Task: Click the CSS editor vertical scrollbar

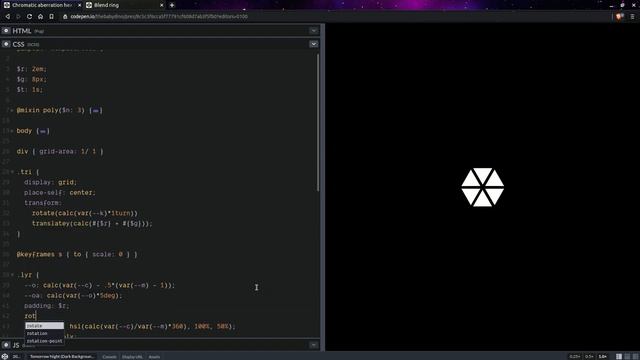Action: pos(318,122)
